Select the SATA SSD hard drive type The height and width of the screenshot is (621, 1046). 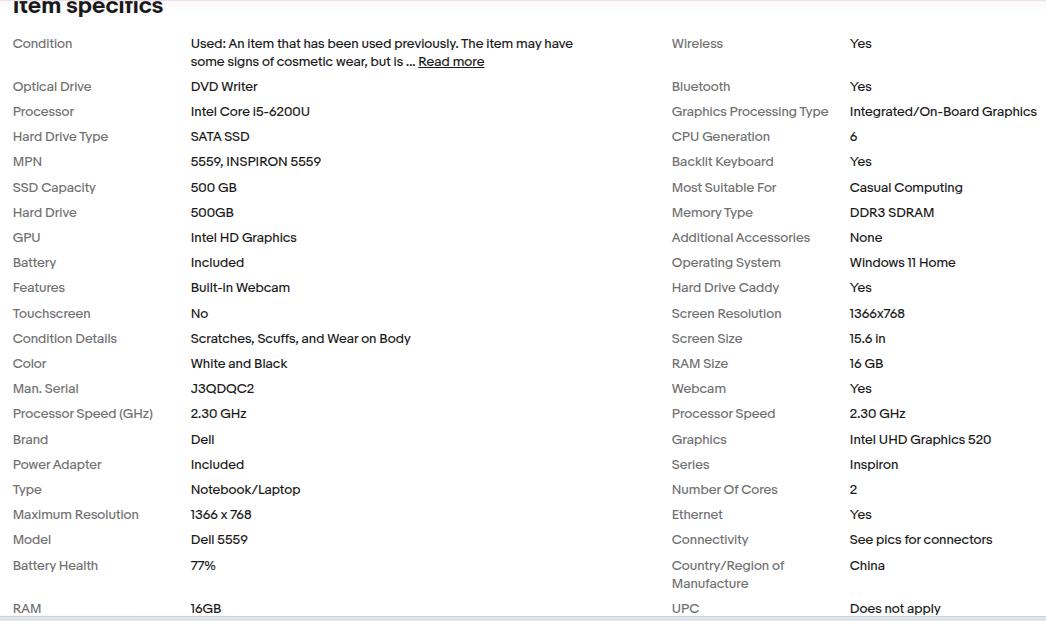click(220, 137)
